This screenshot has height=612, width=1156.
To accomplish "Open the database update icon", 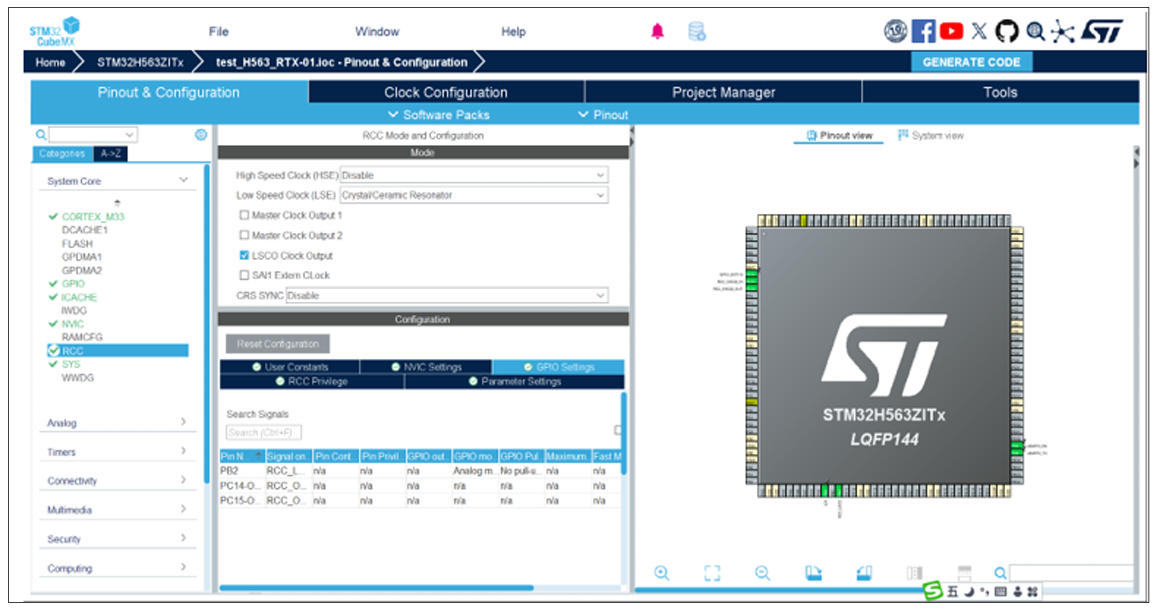I will [697, 31].
